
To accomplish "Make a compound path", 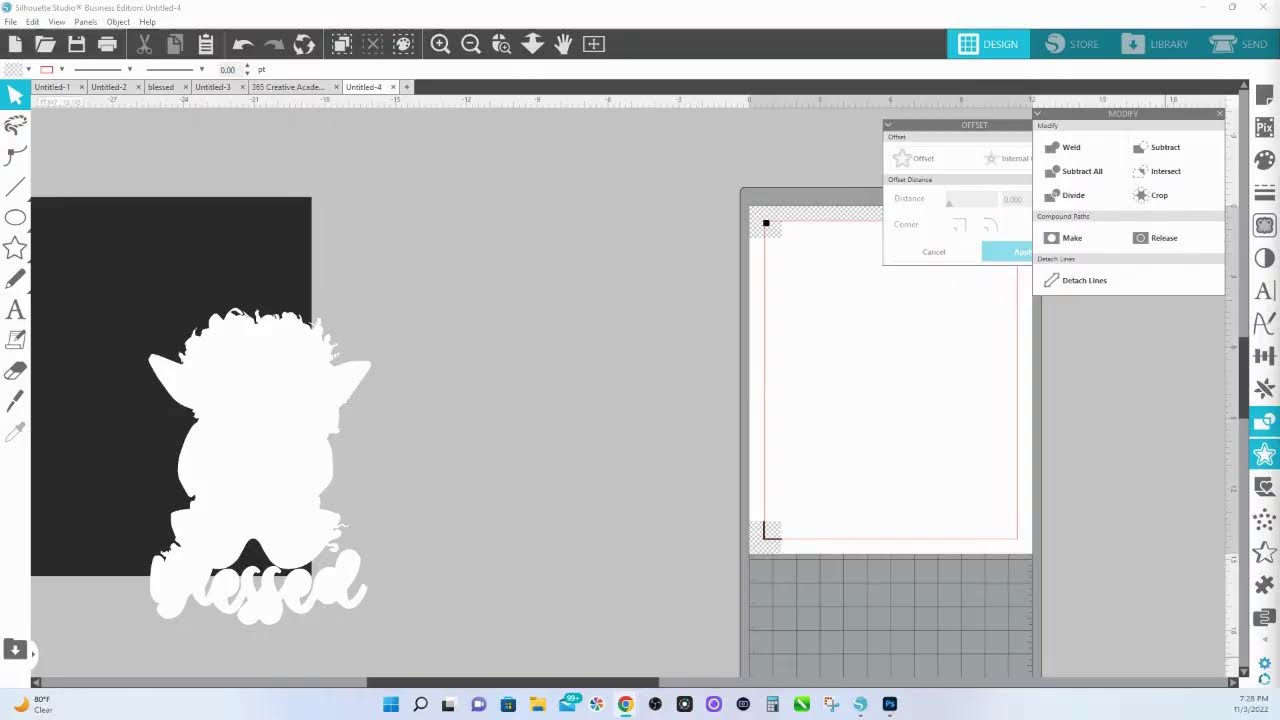I will tap(1063, 238).
